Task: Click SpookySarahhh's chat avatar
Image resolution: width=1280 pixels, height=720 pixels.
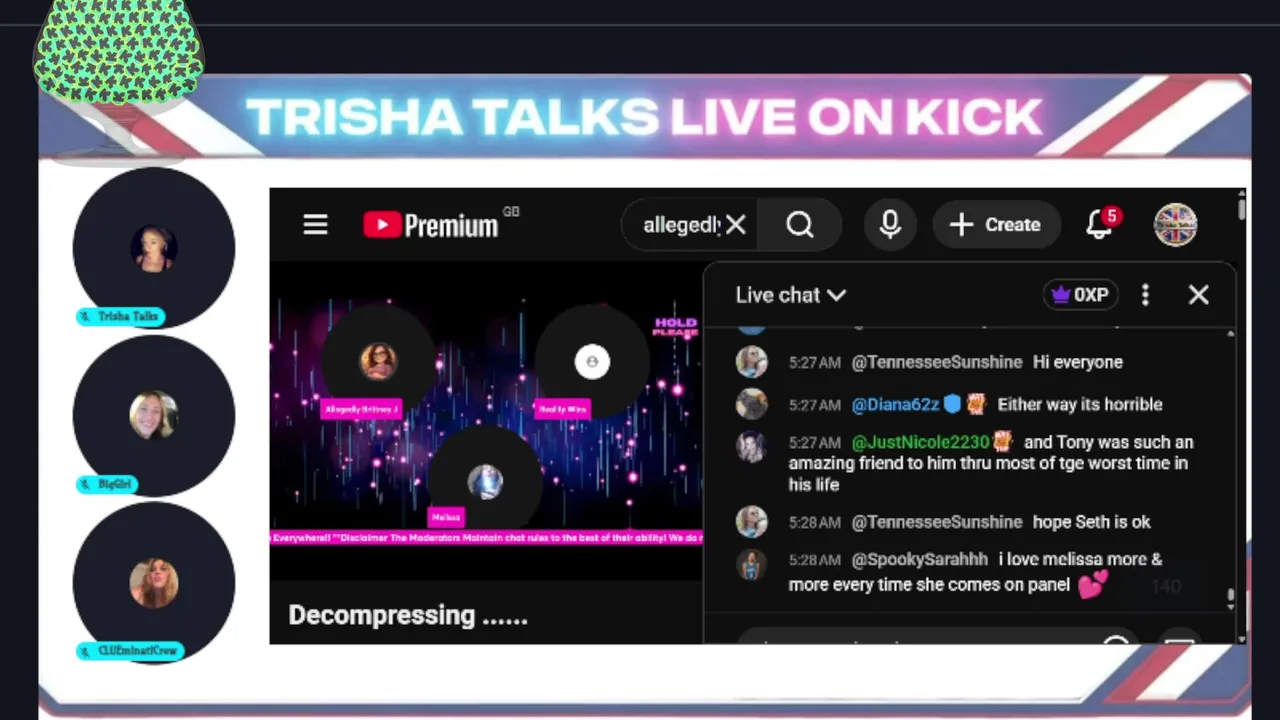Action: [751, 565]
